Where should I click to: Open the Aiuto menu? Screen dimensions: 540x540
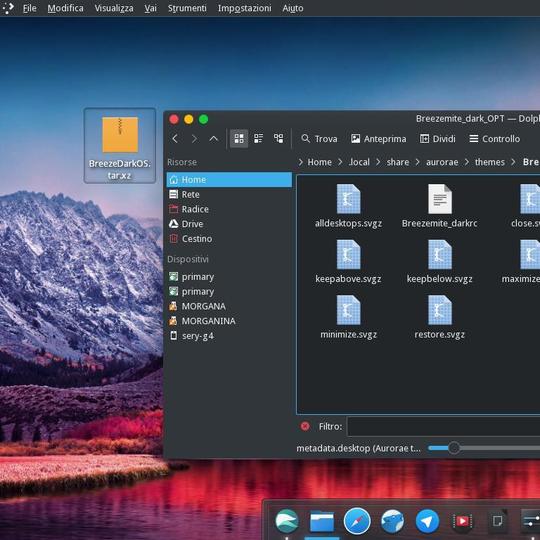click(293, 8)
